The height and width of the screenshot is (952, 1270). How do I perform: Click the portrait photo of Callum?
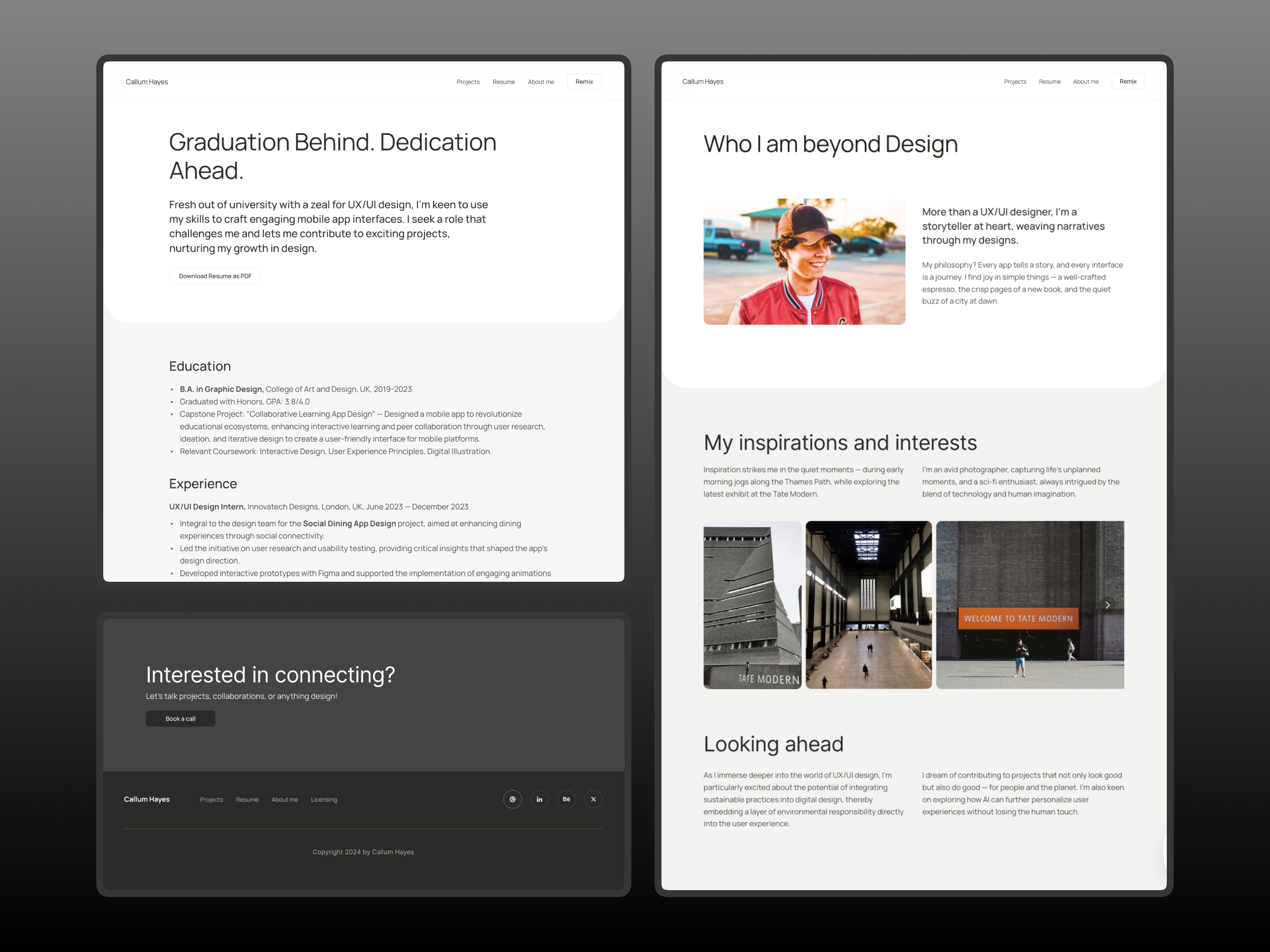(x=804, y=262)
